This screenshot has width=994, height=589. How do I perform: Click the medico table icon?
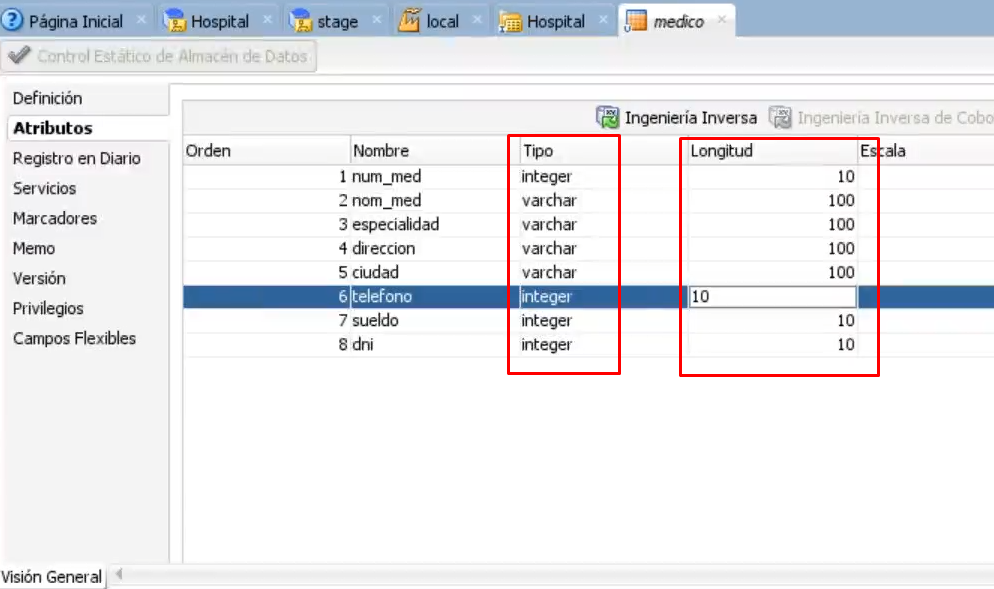(x=635, y=21)
